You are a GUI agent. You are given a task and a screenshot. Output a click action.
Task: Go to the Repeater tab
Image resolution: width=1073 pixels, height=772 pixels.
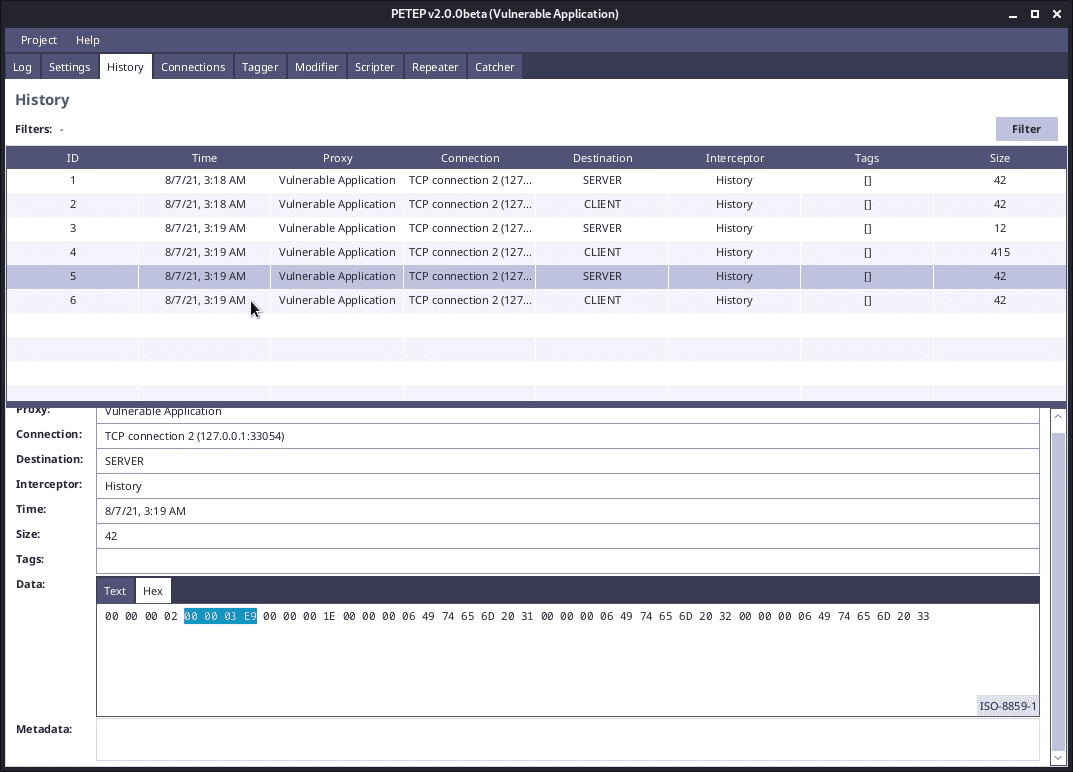435,67
